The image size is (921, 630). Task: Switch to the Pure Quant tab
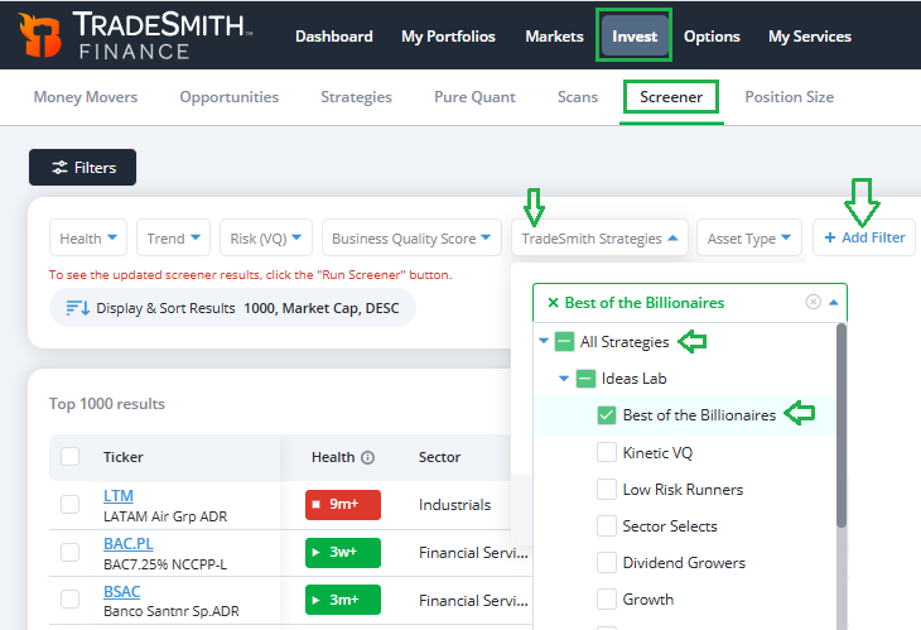click(475, 97)
